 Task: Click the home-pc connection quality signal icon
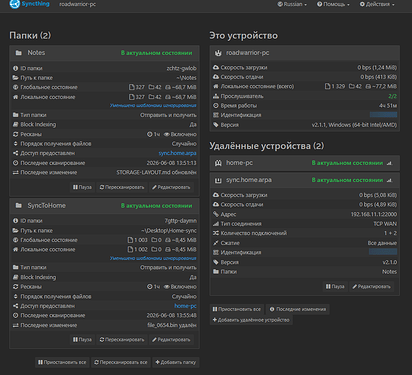[x=389, y=163]
